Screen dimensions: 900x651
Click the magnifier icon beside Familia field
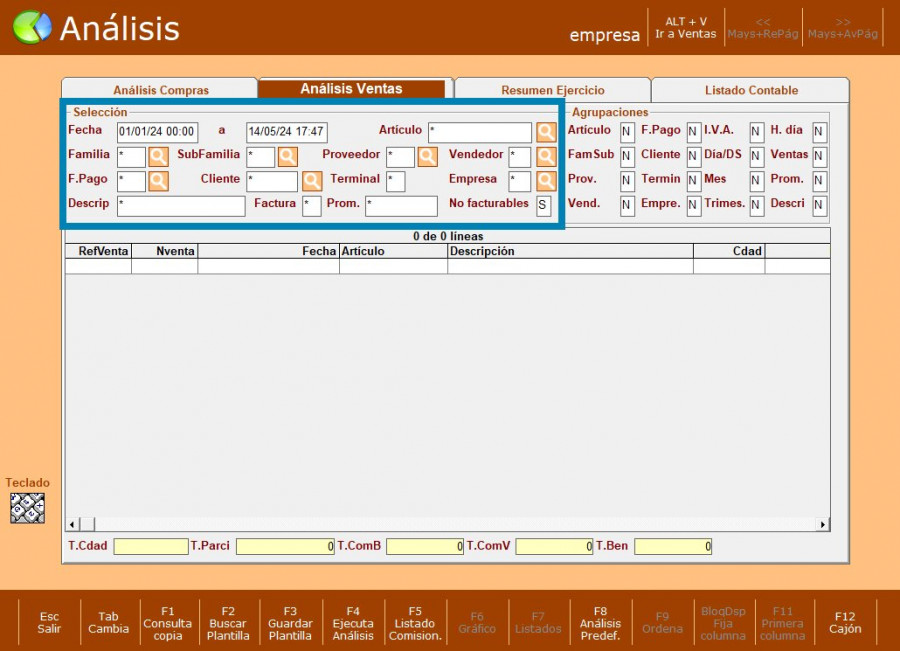158,156
